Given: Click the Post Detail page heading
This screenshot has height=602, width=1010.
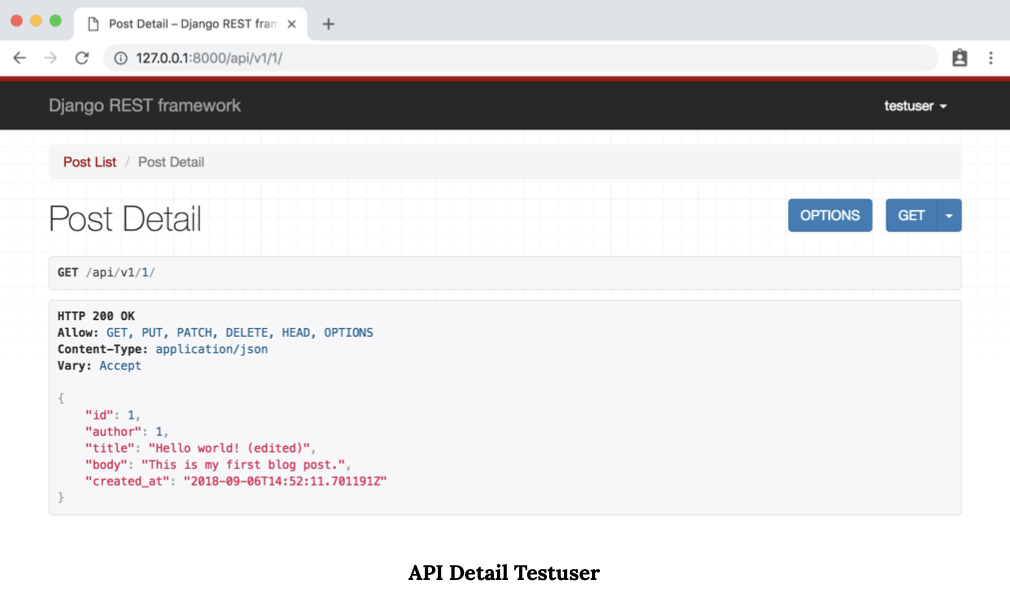Looking at the screenshot, I should click(x=125, y=218).
